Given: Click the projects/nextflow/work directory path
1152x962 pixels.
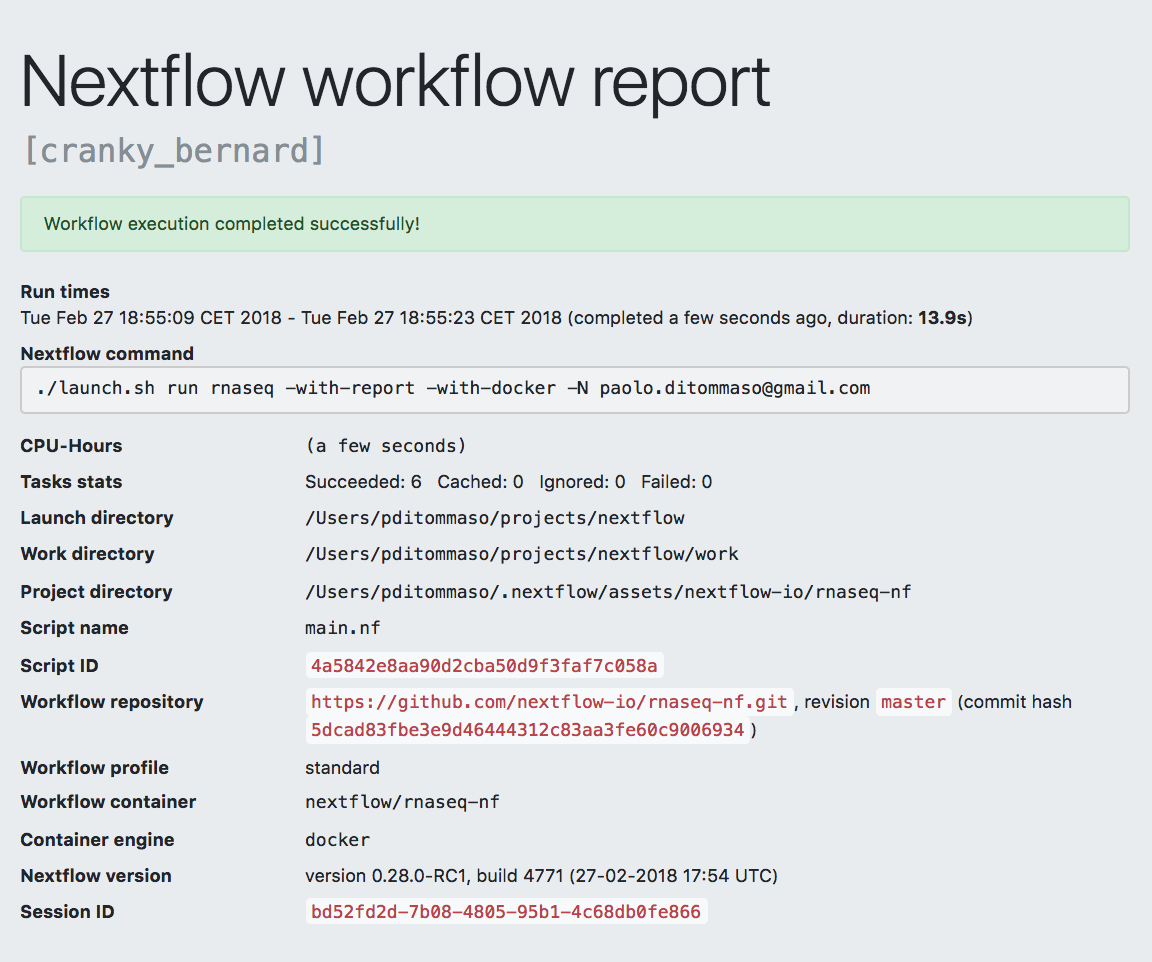Looking at the screenshot, I should click(522, 554).
